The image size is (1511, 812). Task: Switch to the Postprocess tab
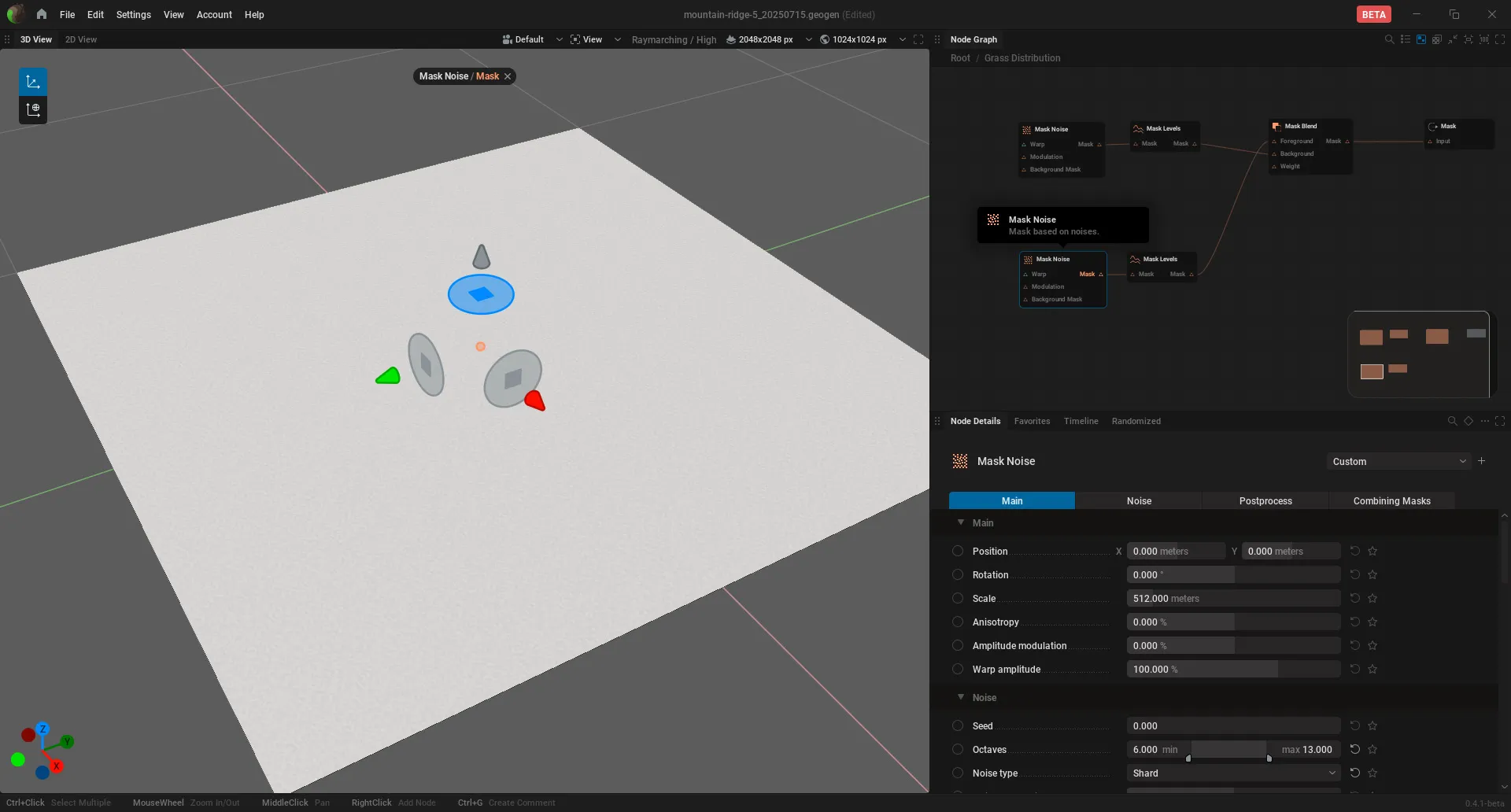coord(1265,501)
